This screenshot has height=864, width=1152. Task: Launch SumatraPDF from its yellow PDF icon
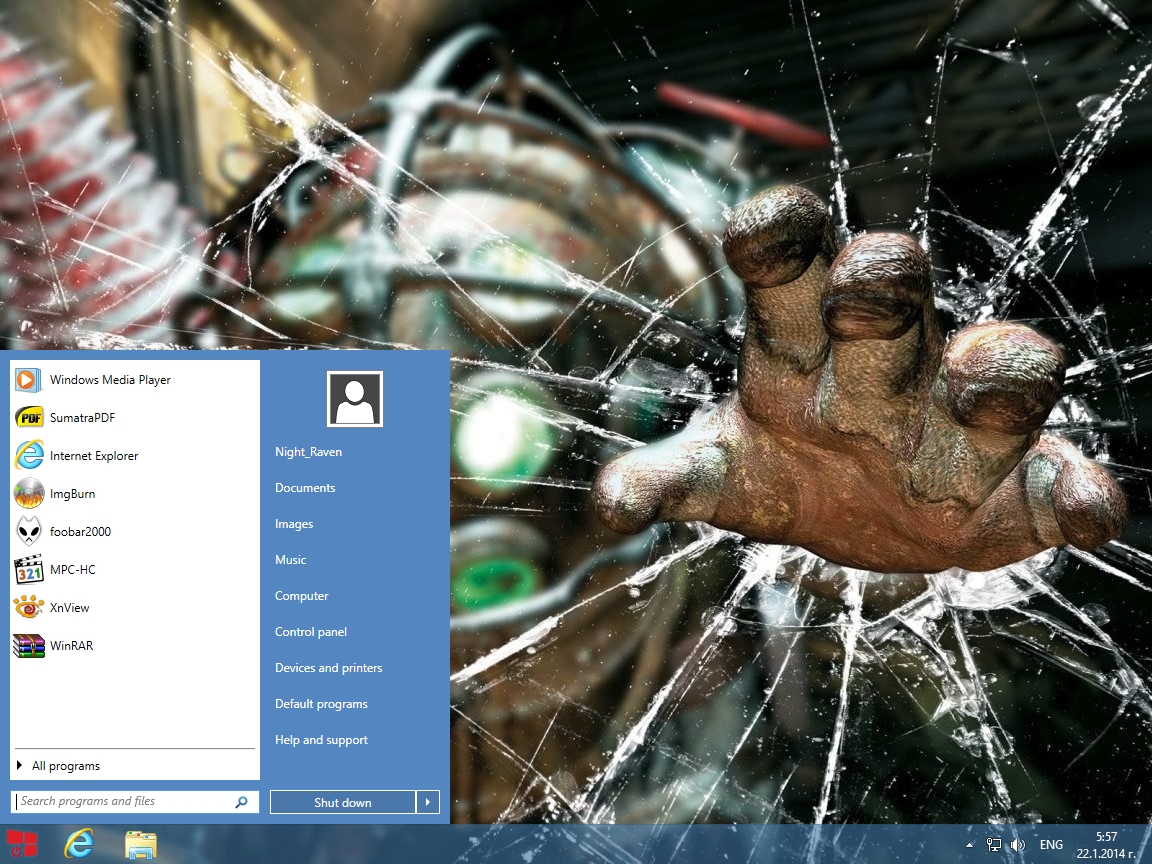tap(29, 418)
